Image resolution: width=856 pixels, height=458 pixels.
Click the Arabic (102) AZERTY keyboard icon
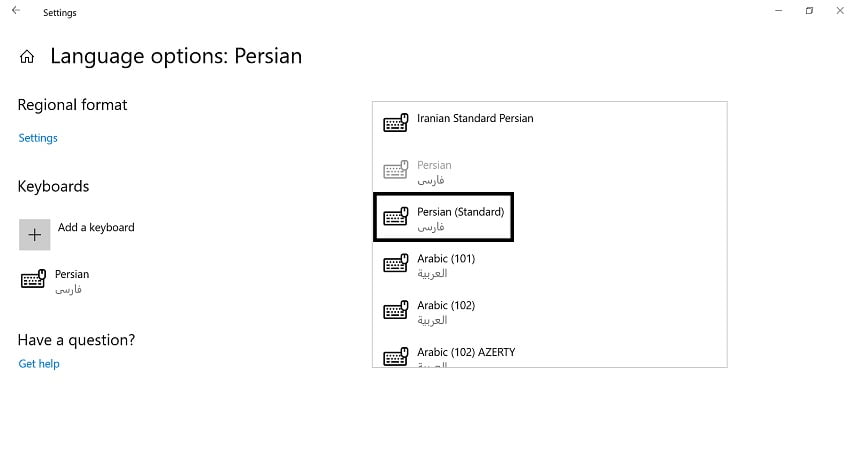[x=396, y=356]
